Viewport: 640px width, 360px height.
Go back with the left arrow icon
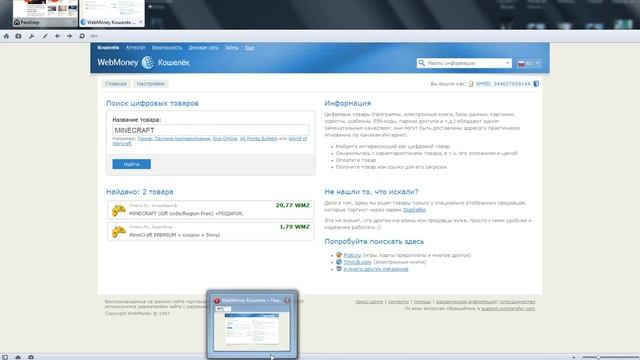coord(58,36)
